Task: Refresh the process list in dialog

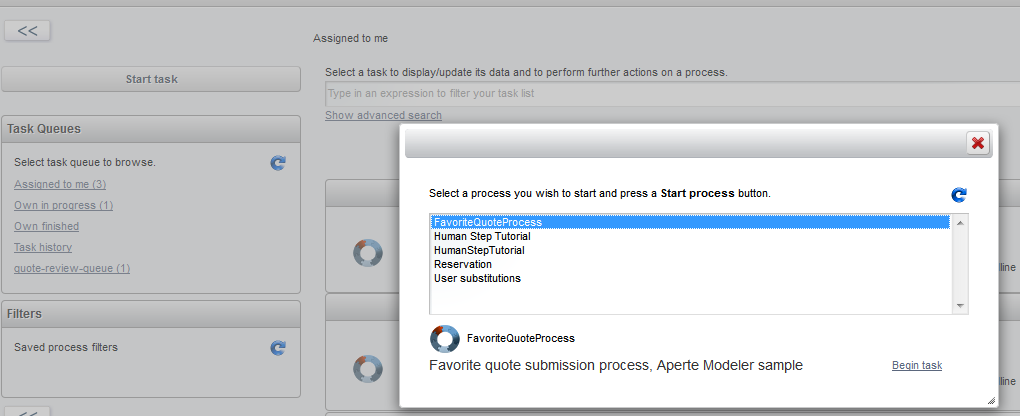Action: point(959,195)
